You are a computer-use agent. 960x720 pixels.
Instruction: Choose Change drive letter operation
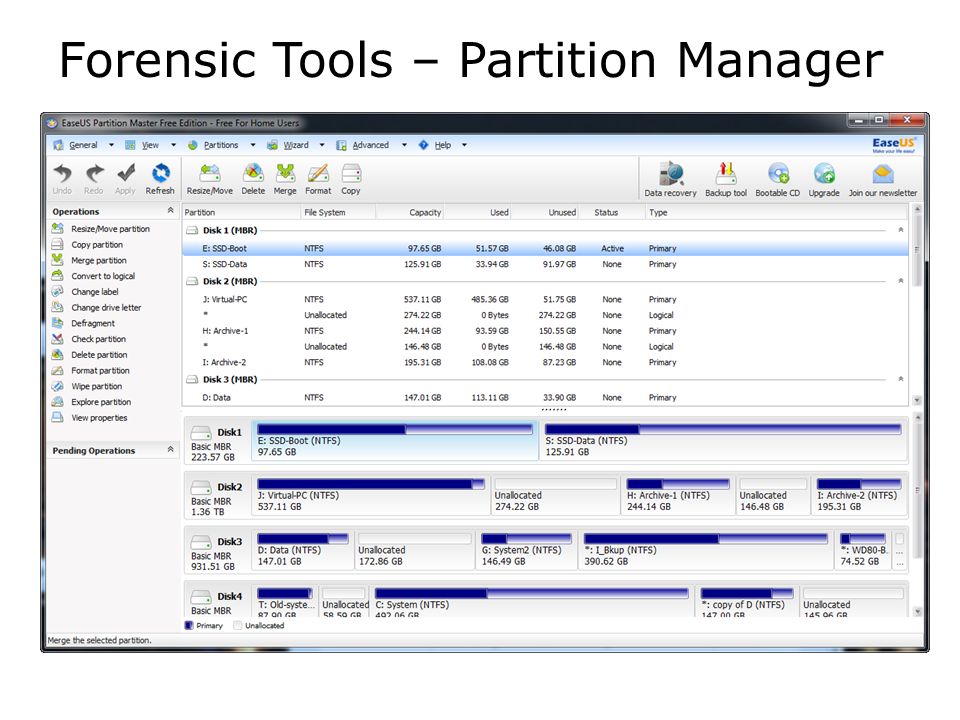(106, 308)
